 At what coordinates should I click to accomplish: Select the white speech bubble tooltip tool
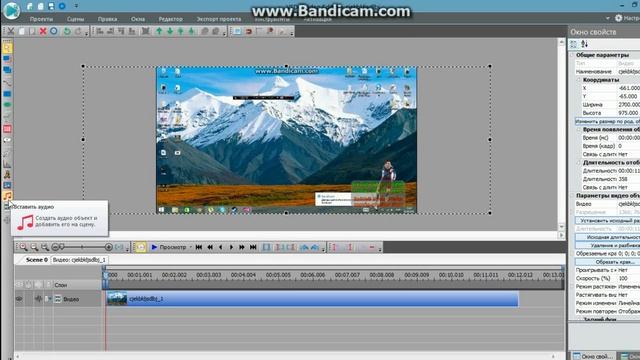[7, 140]
